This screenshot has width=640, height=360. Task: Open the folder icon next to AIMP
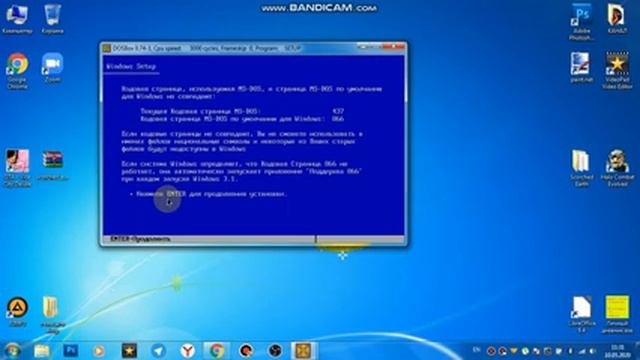pos(53,314)
